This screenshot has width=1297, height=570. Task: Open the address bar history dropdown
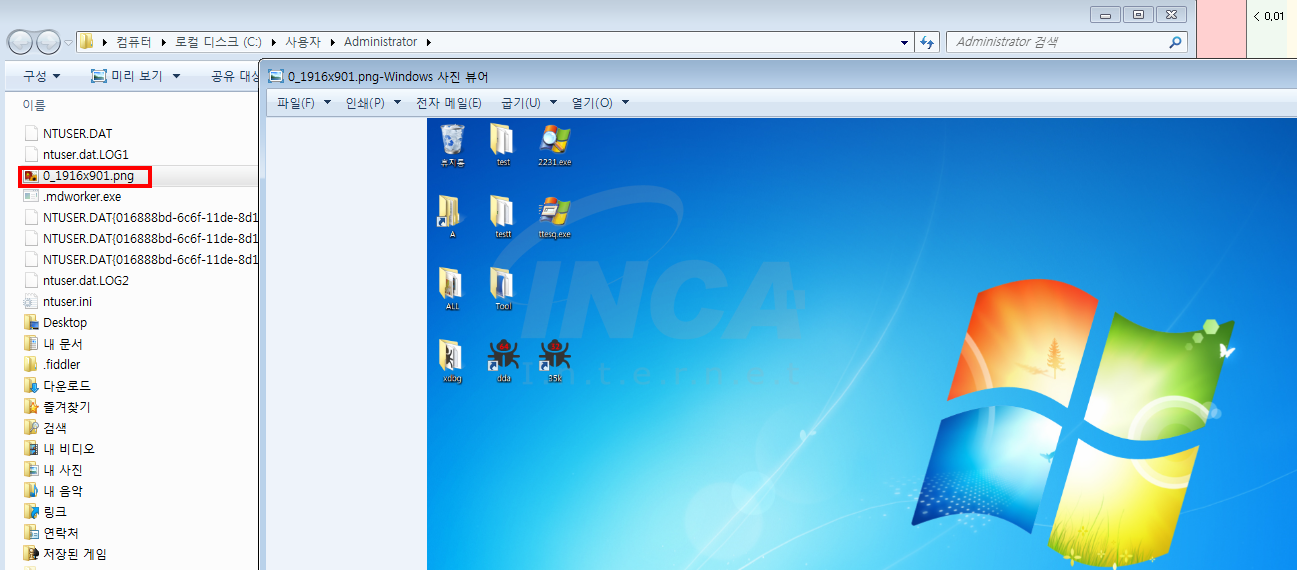click(x=905, y=42)
